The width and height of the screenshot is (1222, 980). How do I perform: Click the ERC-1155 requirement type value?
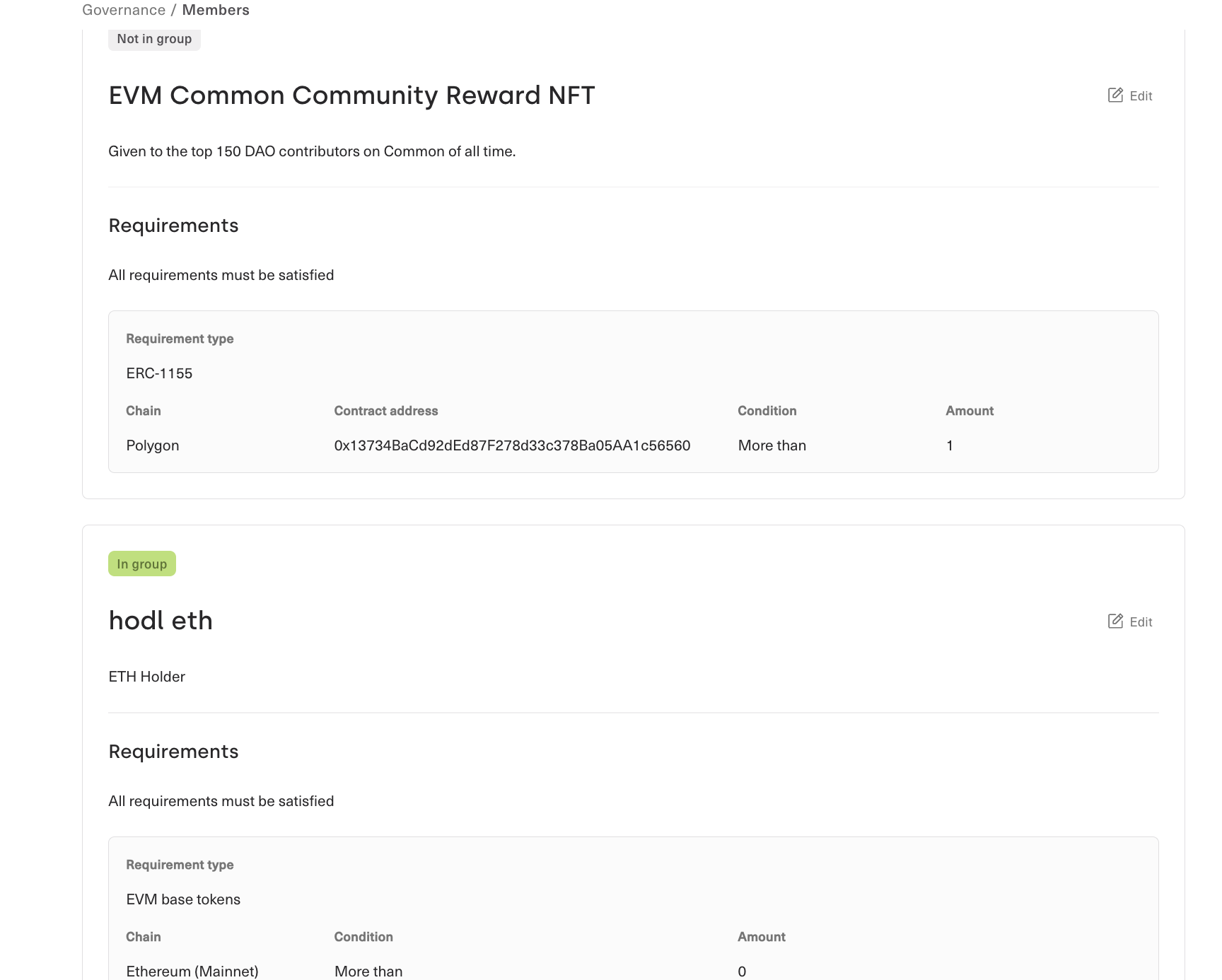(x=159, y=373)
